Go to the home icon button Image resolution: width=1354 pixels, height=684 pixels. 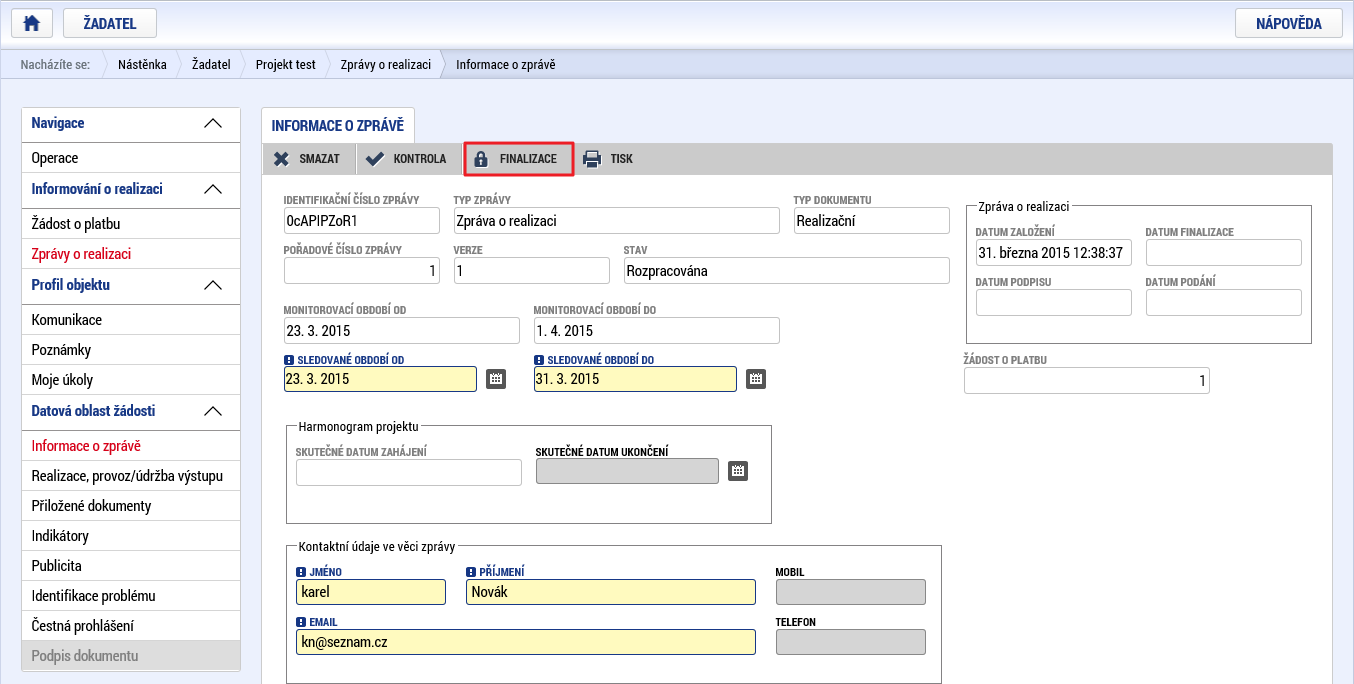coord(31,23)
